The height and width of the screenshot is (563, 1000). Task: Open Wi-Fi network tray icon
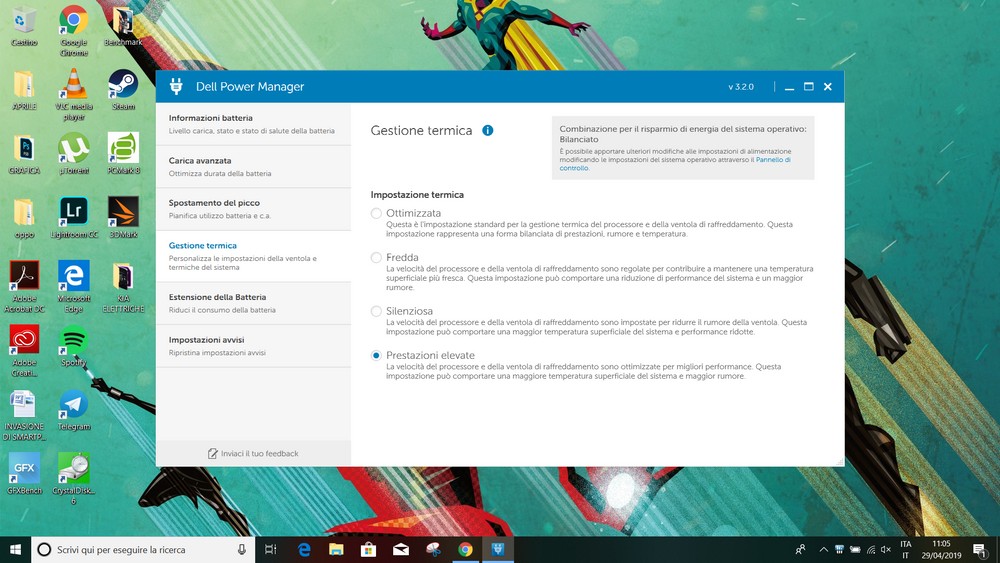coord(871,549)
